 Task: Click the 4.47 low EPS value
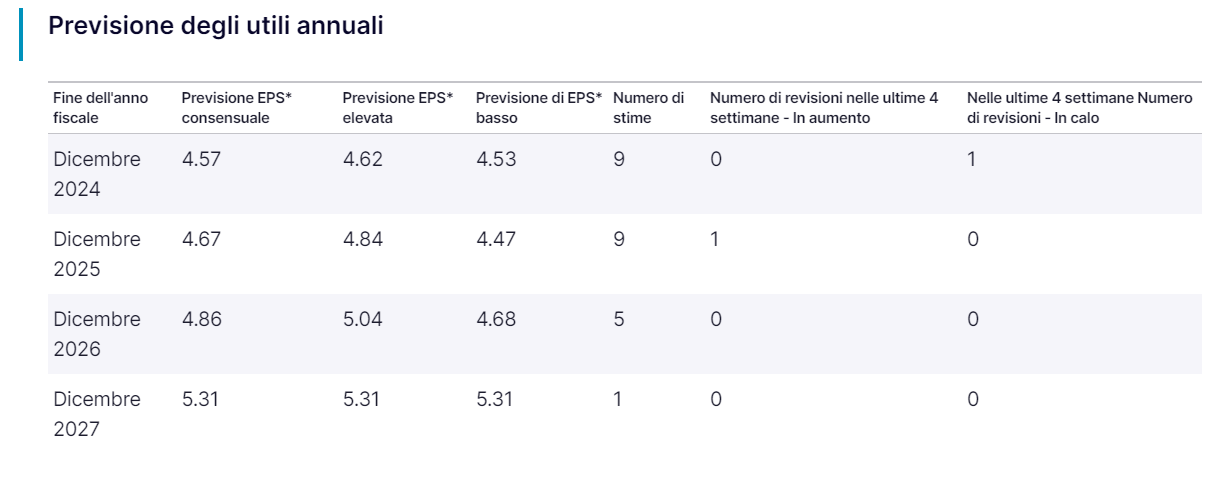click(x=496, y=239)
